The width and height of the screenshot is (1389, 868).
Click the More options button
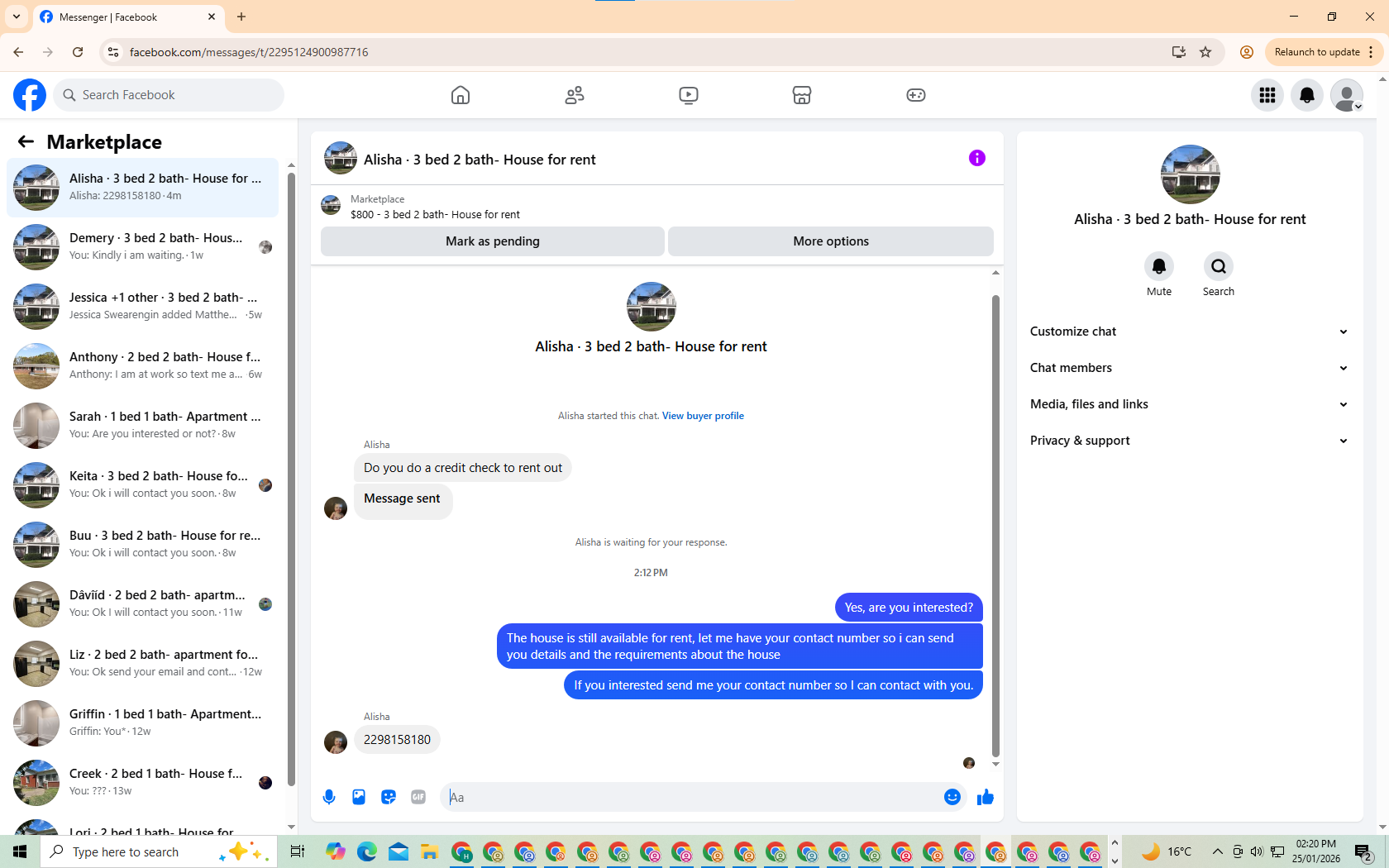pyautogui.click(x=831, y=241)
